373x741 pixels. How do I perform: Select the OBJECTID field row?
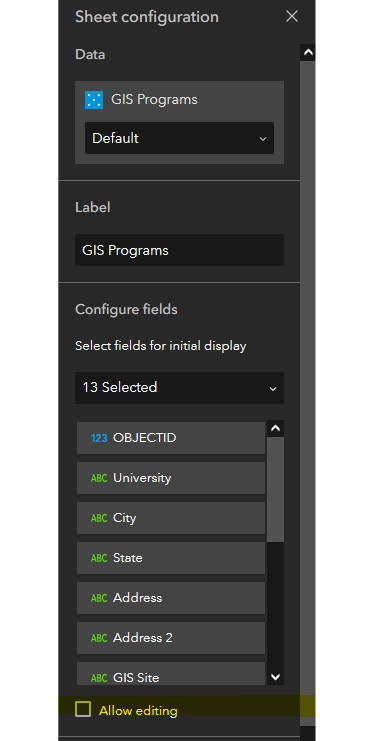point(171,438)
